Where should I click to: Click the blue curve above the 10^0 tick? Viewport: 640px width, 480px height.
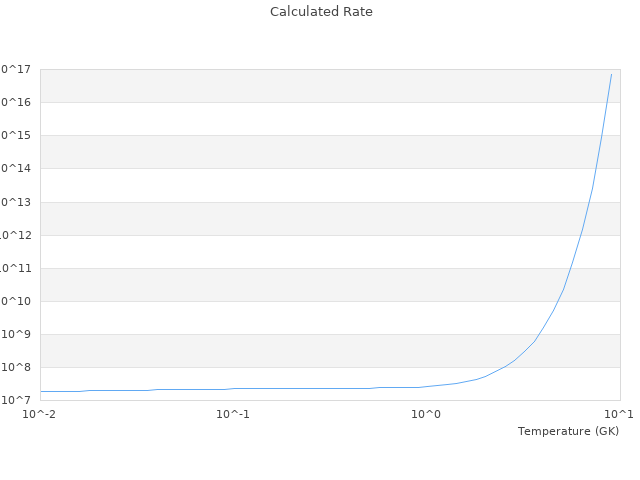(x=427, y=386)
